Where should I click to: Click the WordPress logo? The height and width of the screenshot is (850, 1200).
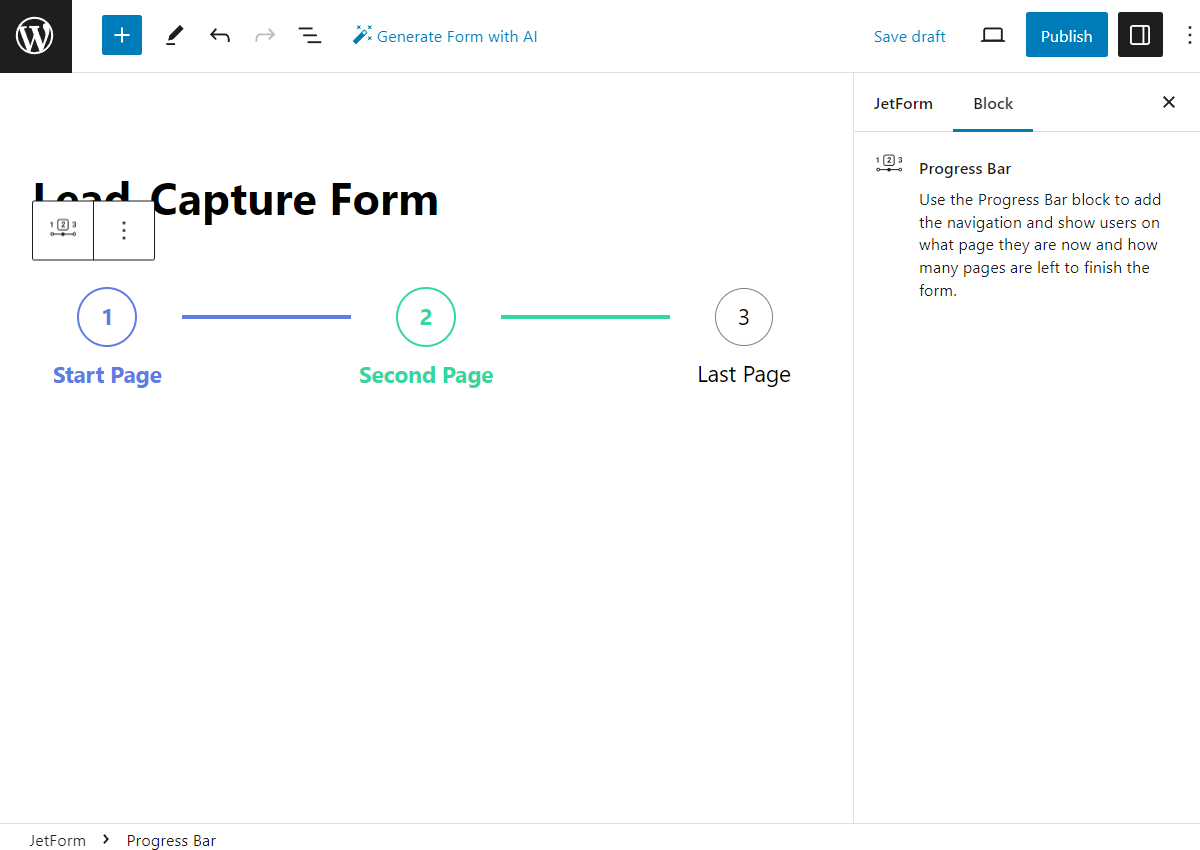pos(35,35)
